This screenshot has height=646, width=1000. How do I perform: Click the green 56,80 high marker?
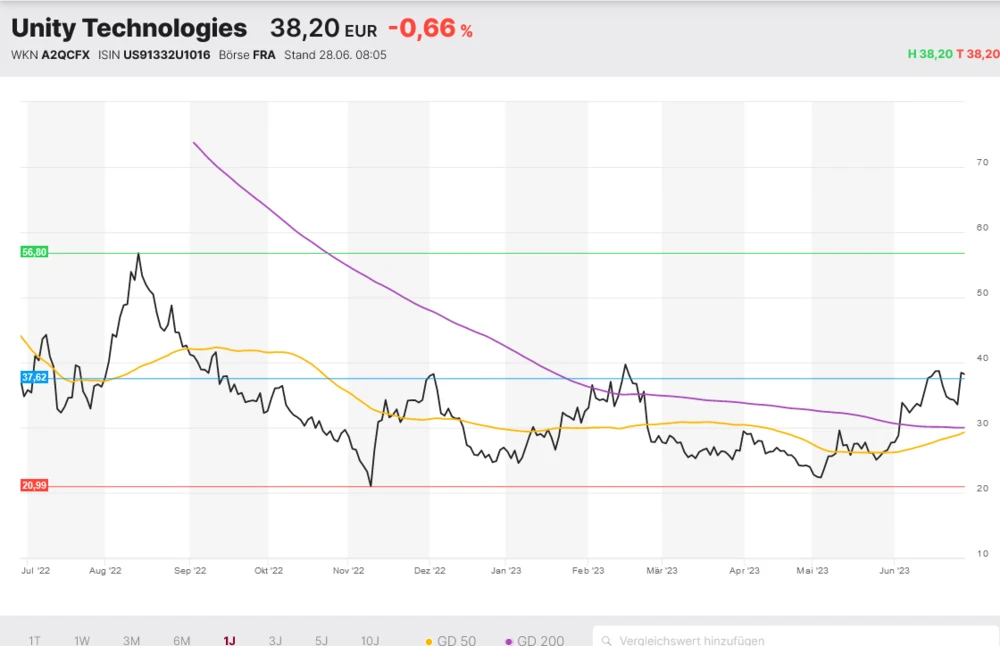tap(34, 252)
